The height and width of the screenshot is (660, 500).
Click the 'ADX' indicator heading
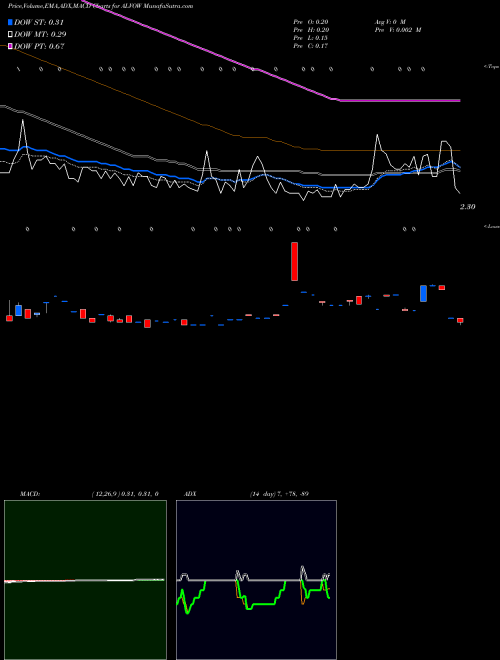[x=190, y=493]
